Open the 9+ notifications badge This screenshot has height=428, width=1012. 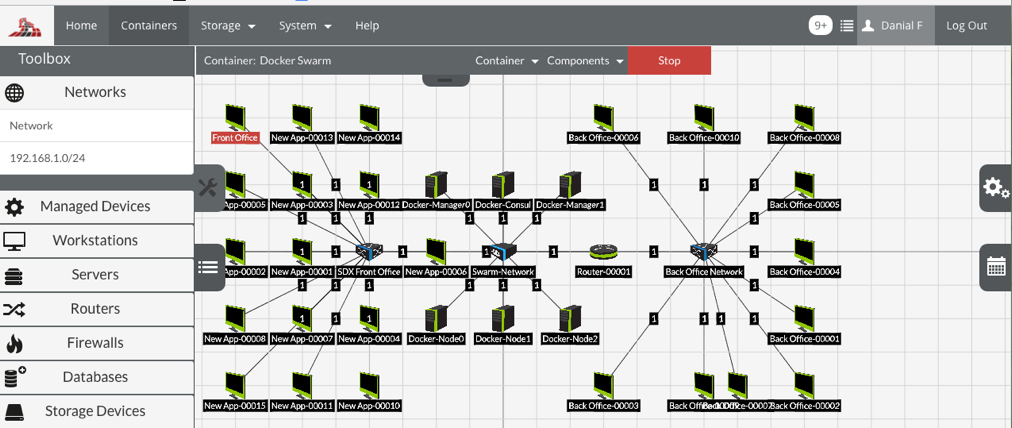(820, 26)
